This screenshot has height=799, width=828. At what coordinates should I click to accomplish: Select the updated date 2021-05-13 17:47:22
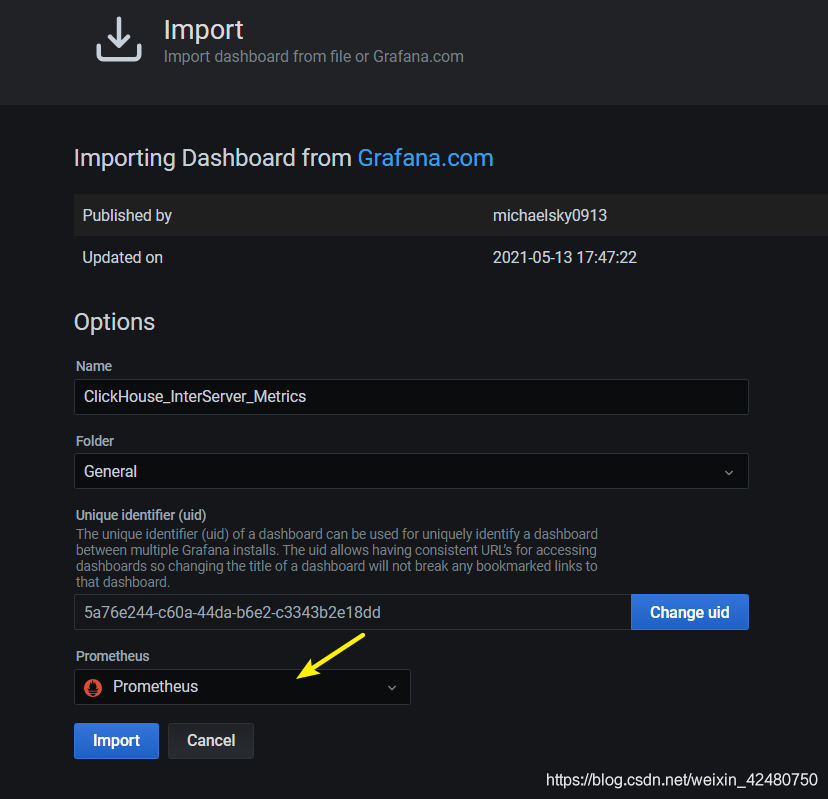point(564,257)
